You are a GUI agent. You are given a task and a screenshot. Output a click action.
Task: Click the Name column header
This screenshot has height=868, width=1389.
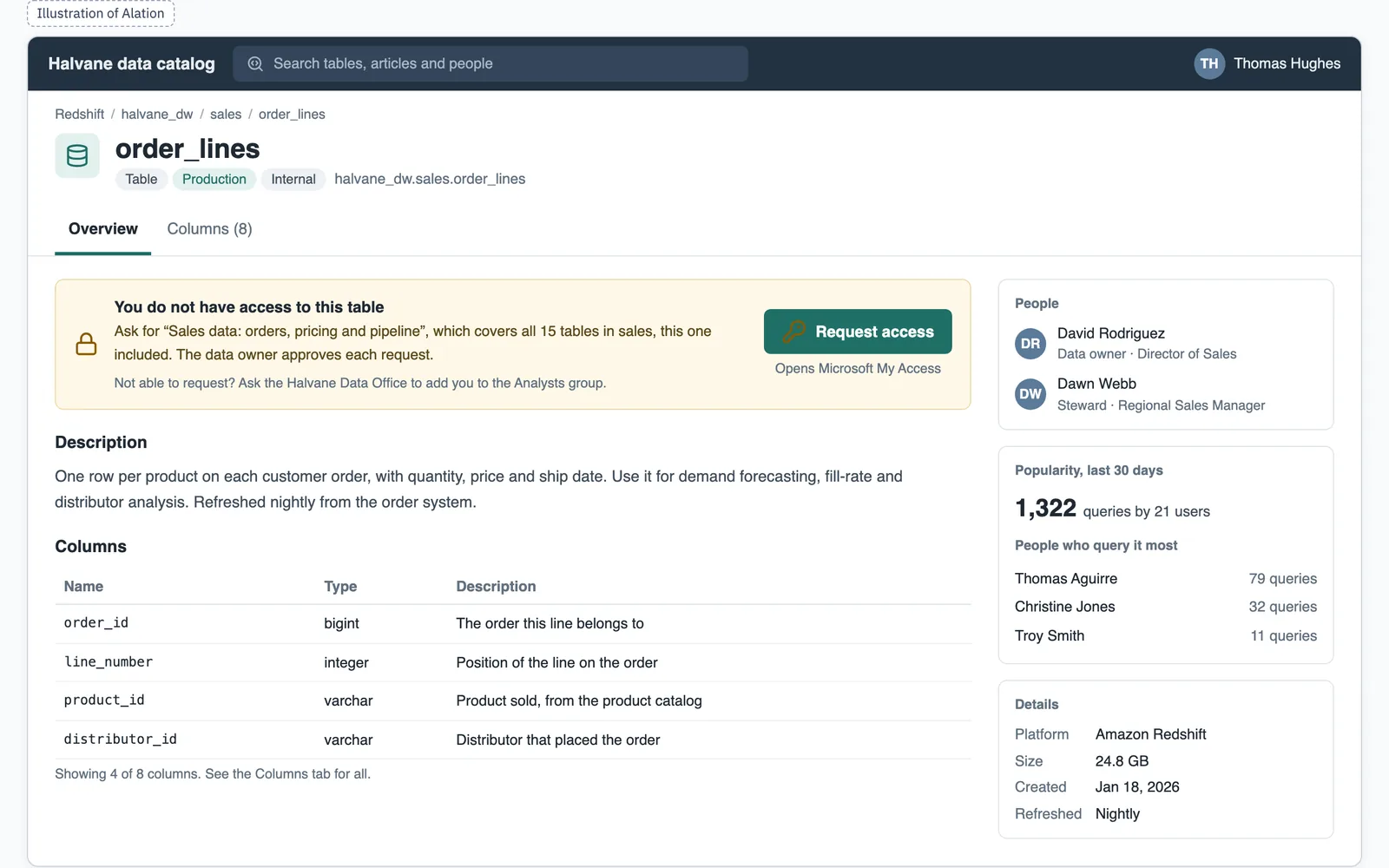83,587
